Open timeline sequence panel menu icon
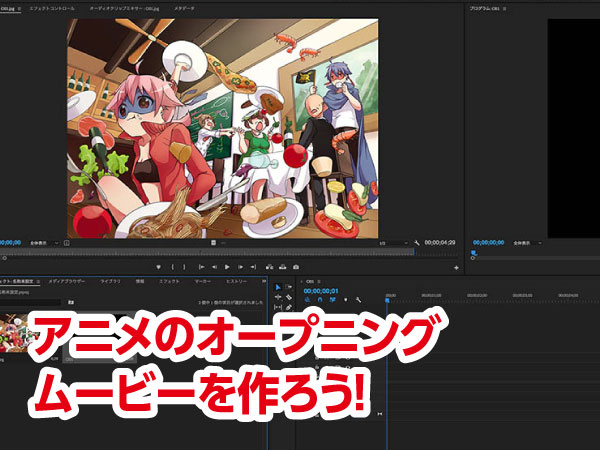600x450 pixels. [319, 281]
